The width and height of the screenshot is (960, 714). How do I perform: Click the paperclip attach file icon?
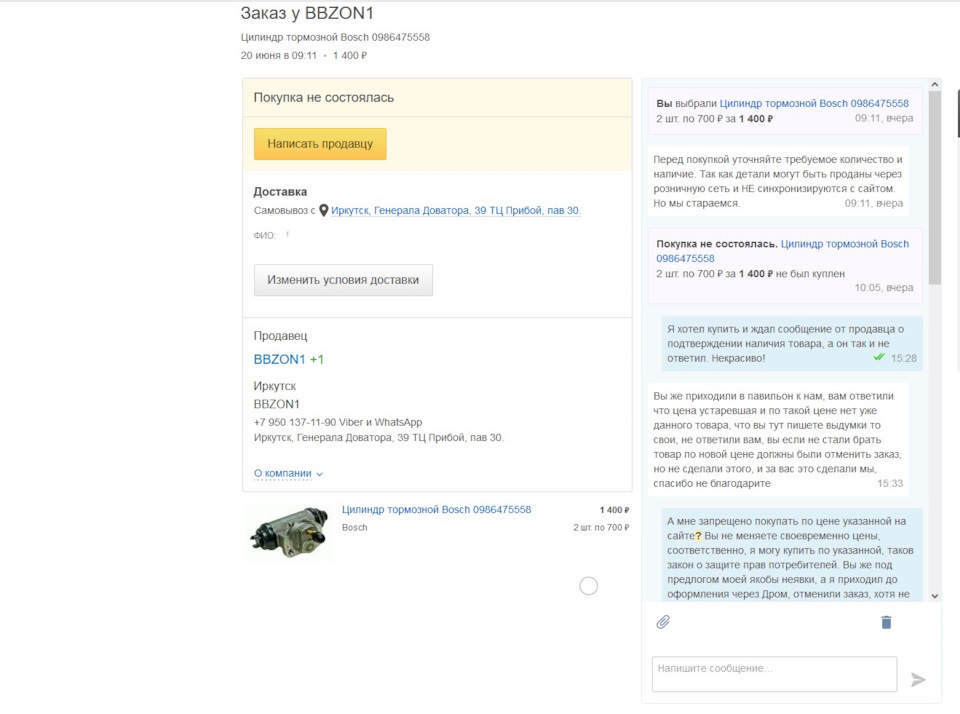tap(662, 622)
